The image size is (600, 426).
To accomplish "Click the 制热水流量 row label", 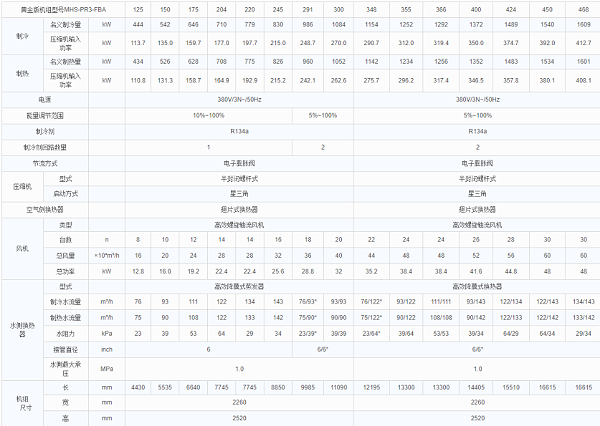I will click(x=66, y=318).
